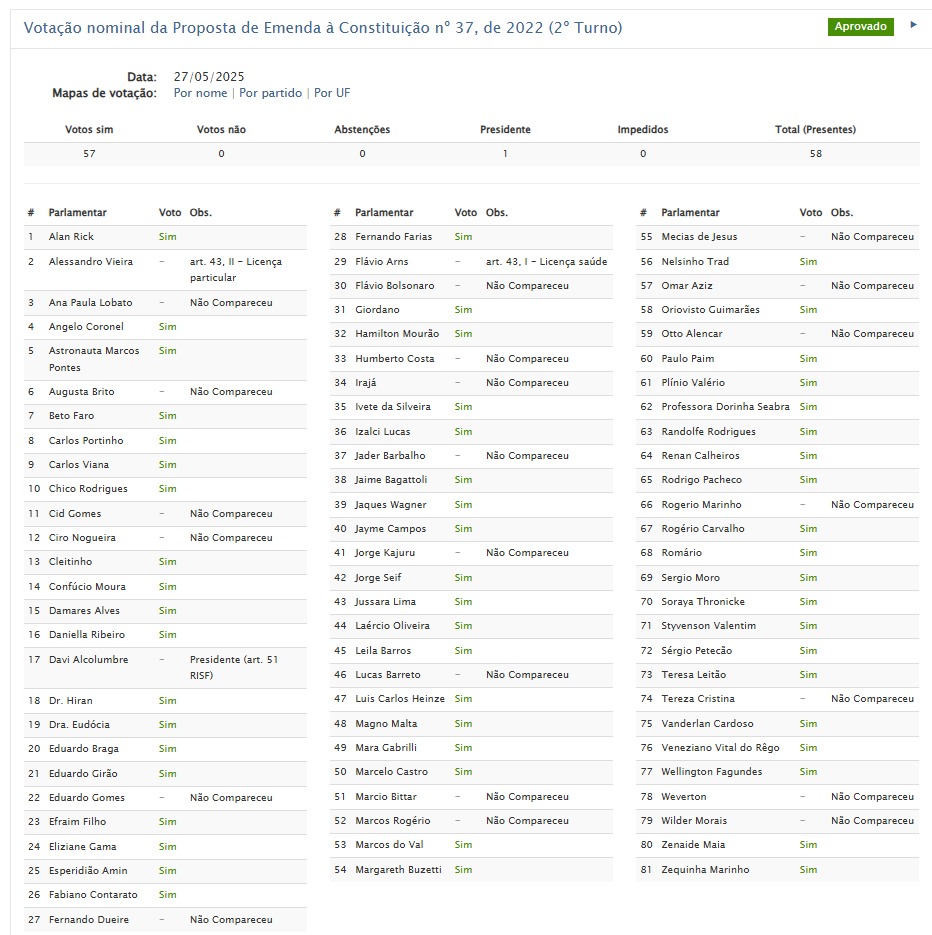Click the Total (Presentes) column header

pos(815,130)
